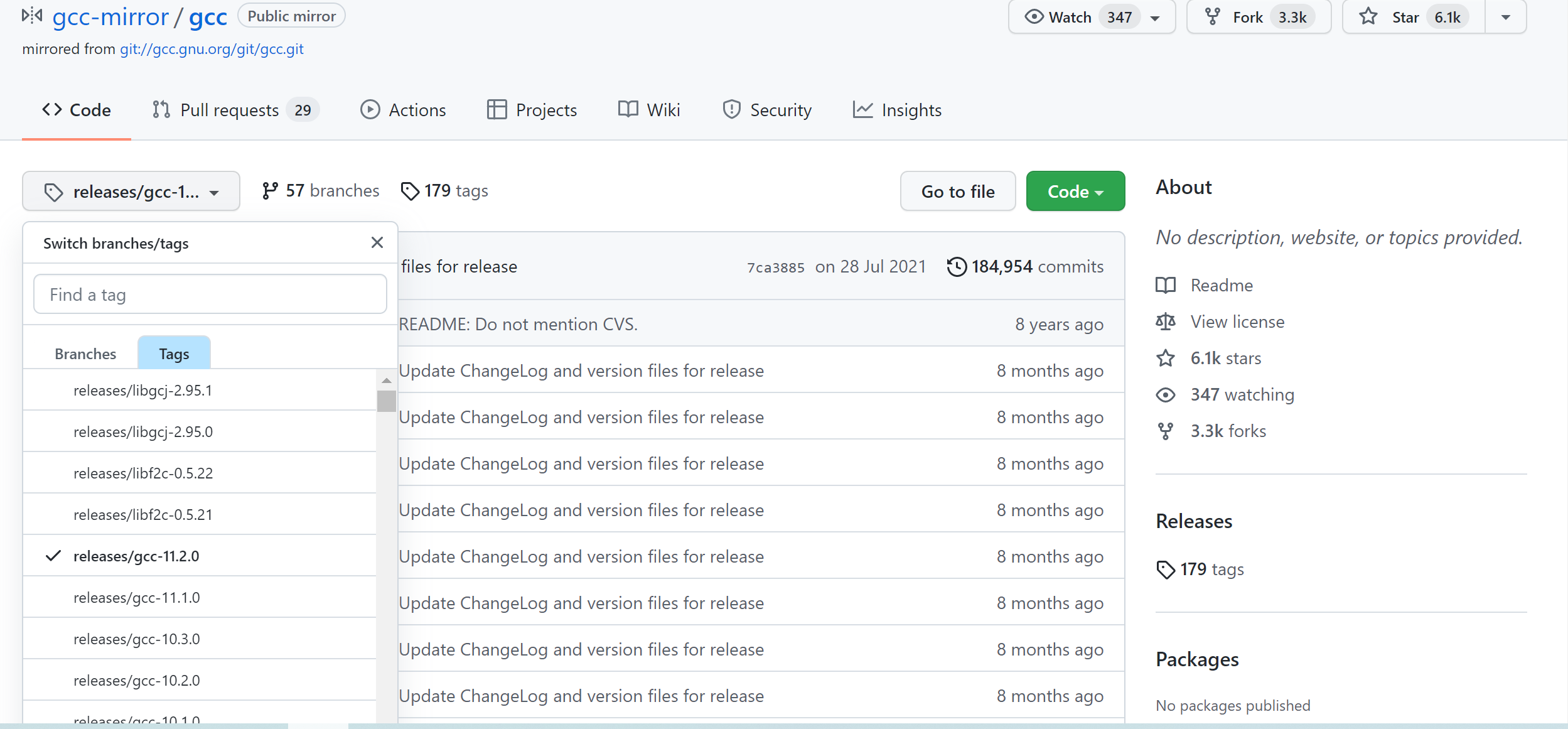Expand the Watch notifications dropdown

[1155, 18]
